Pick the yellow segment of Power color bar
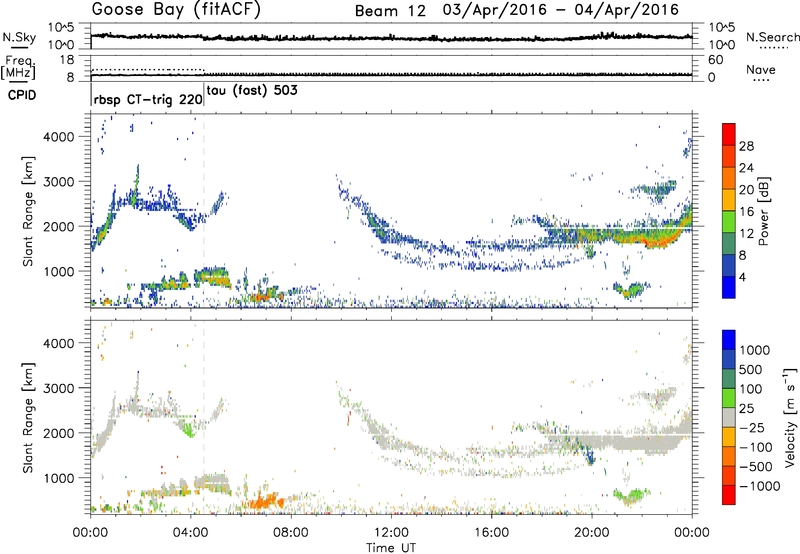Viewport: 800px width, 554px height. point(729,200)
